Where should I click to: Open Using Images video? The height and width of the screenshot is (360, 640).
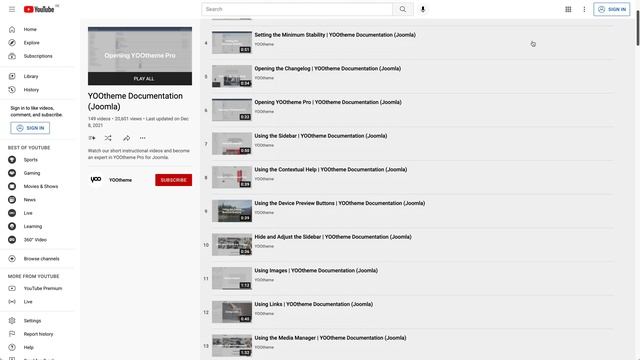tap(316, 270)
